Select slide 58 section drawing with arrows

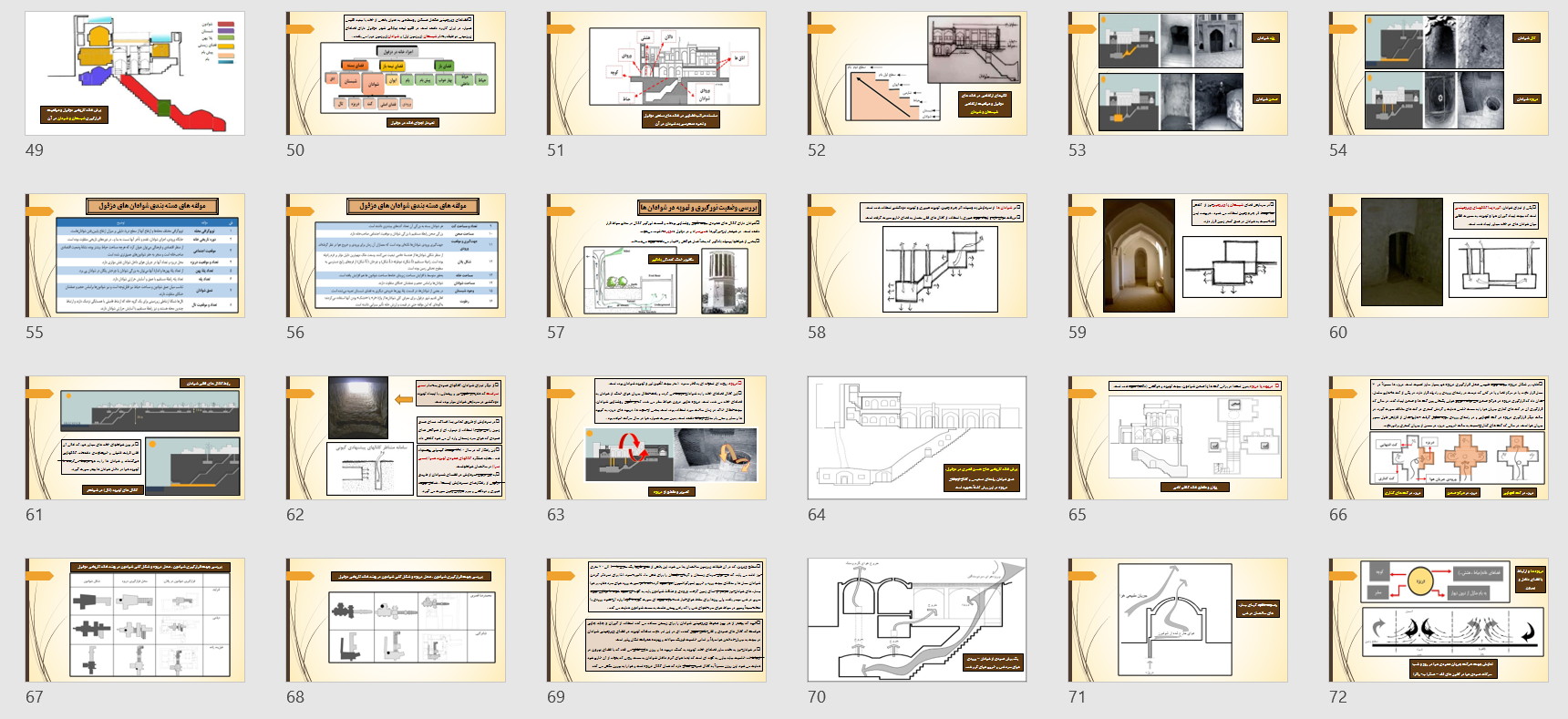tap(917, 256)
